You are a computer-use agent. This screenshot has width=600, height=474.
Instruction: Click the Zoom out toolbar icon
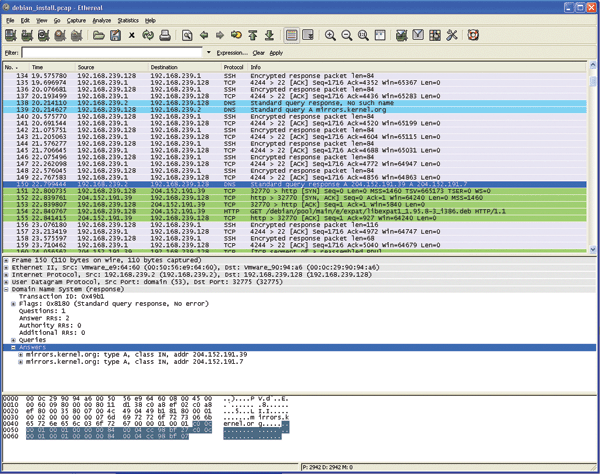[x=346, y=35]
